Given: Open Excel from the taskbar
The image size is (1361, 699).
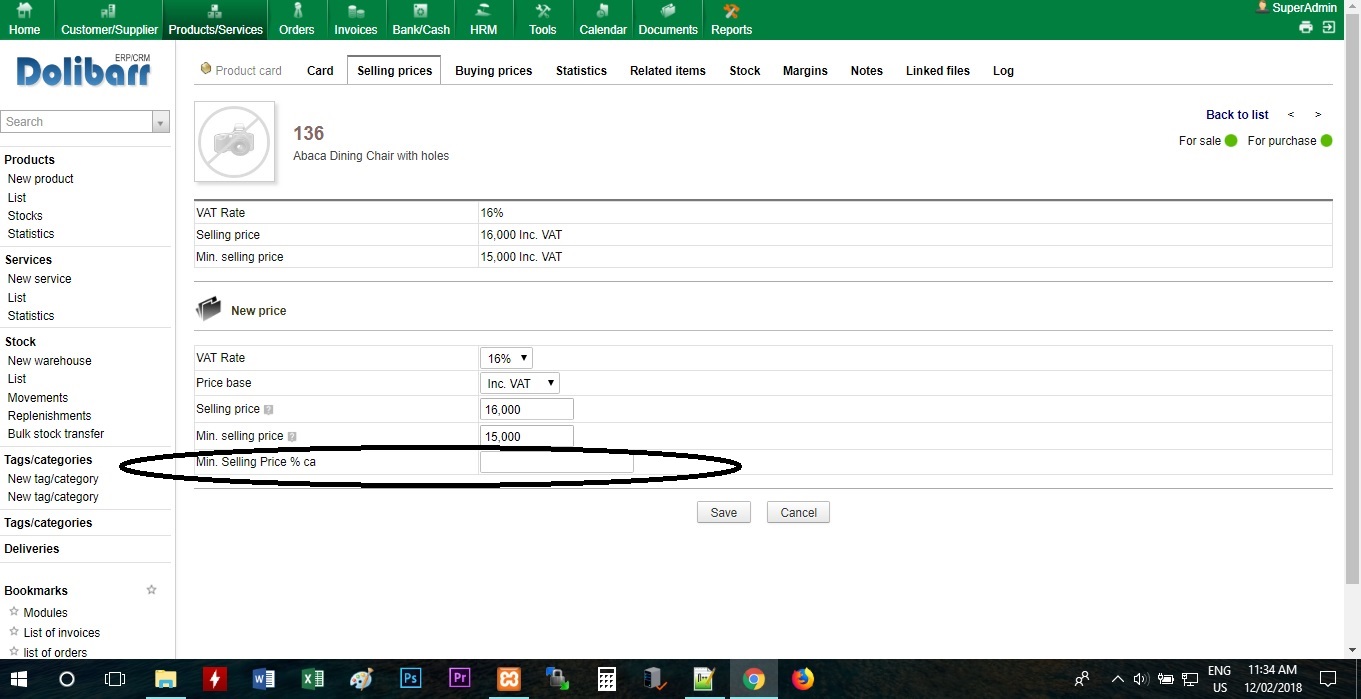Looking at the screenshot, I should [312, 679].
